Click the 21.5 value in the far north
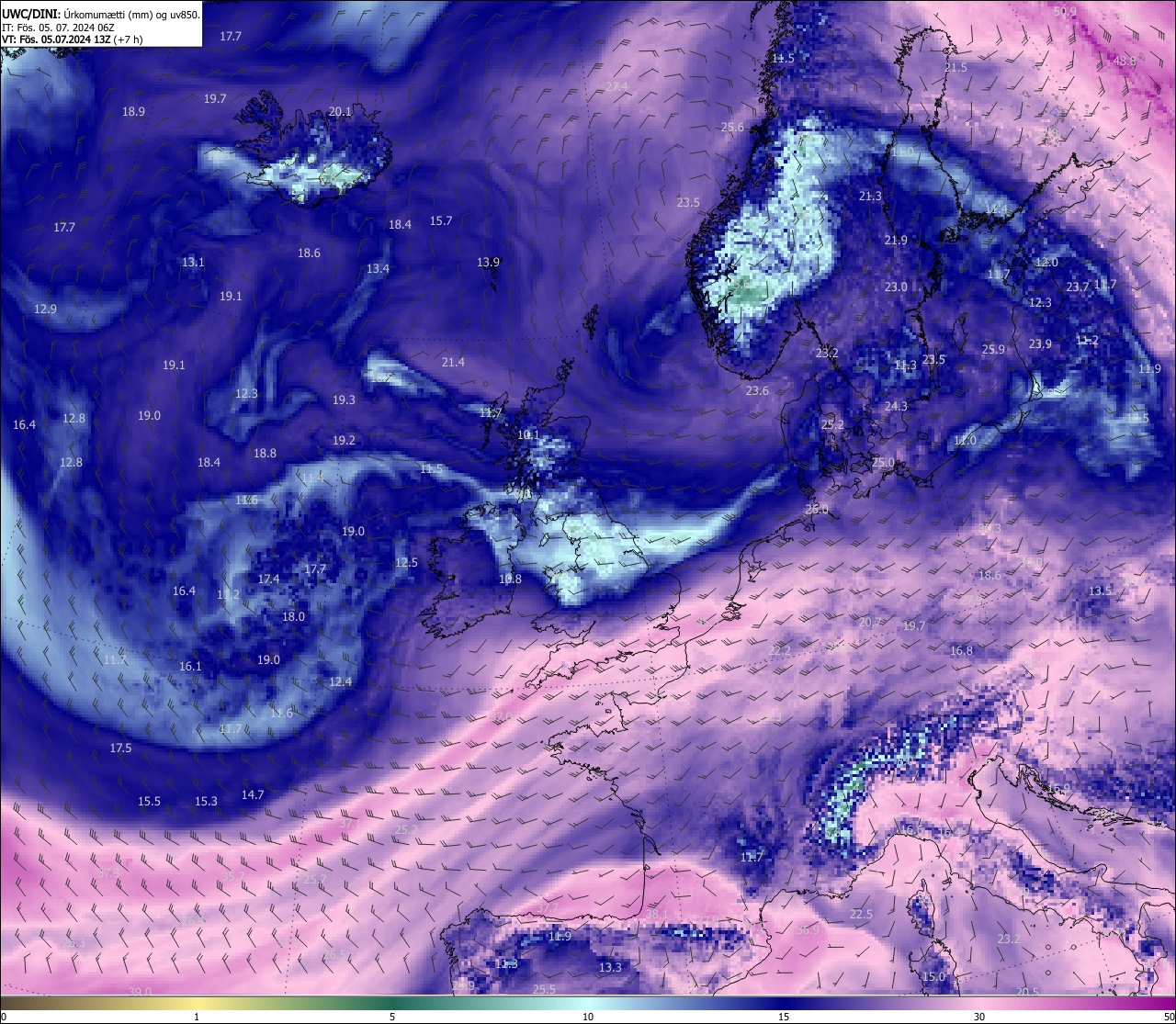This screenshot has width=1176, height=1024. [955, 67]
